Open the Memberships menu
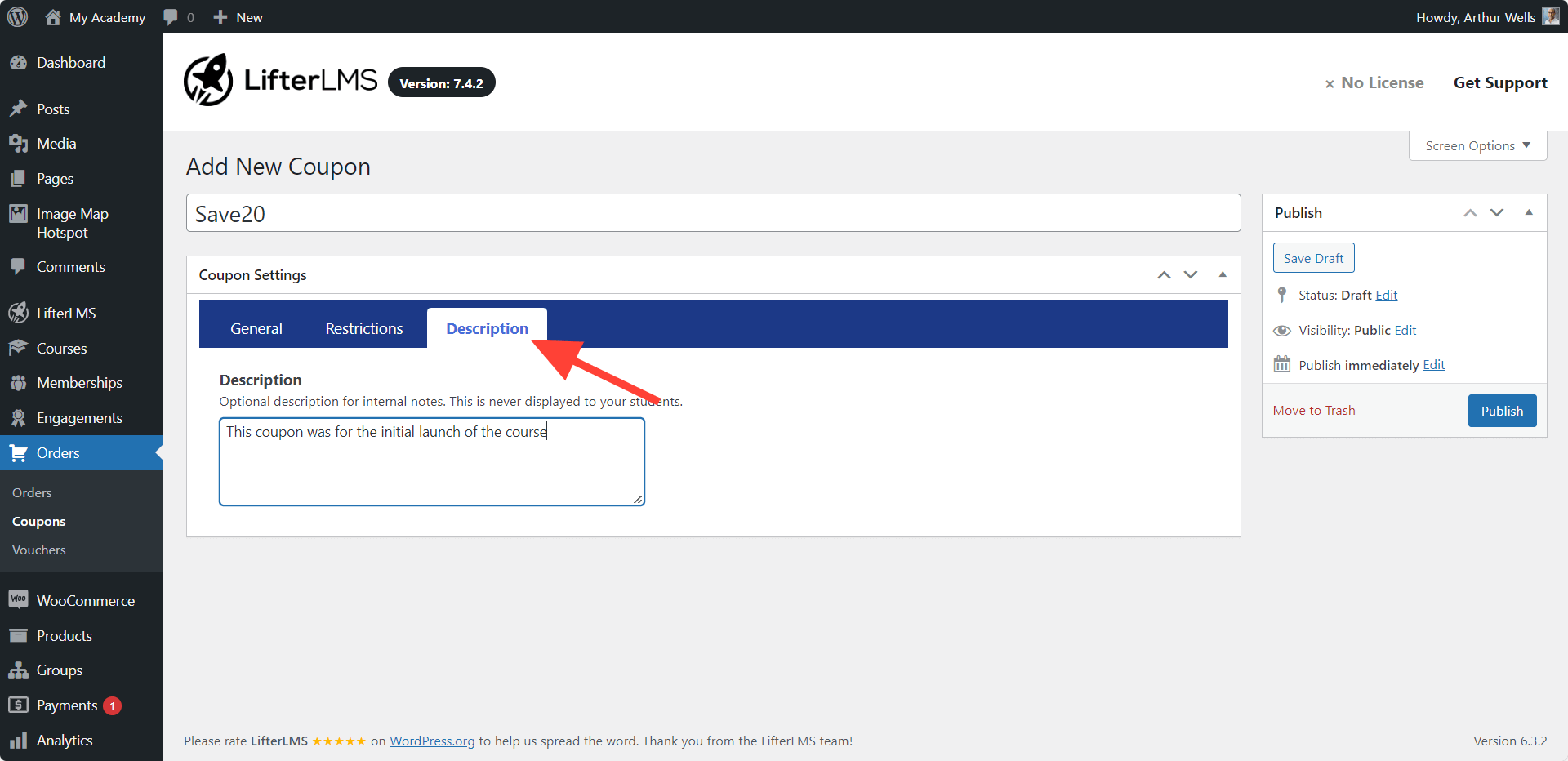The height and width of the screenshot is (761, 1568). 79,382
